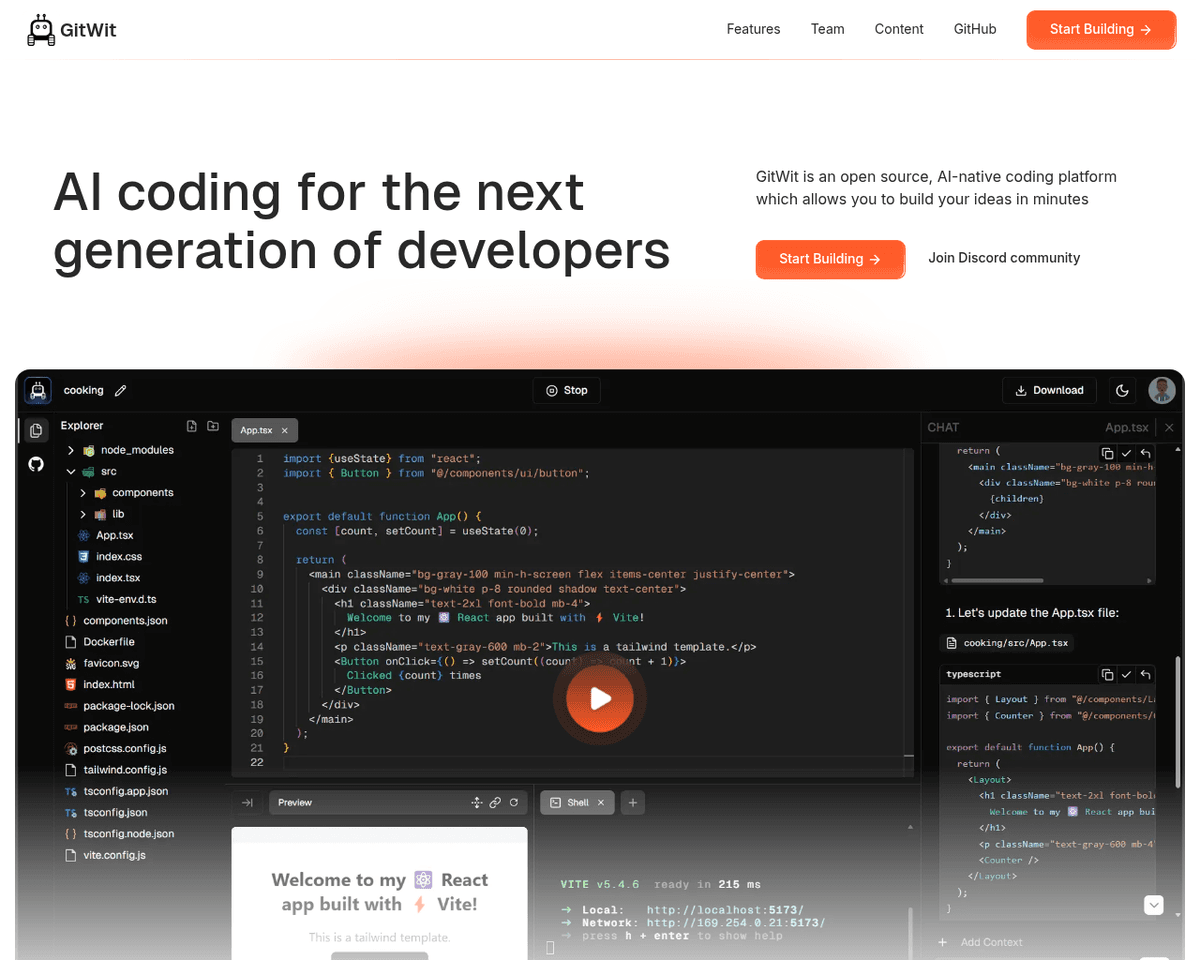Expand the components folder
The image size is (1200, 960).
pos(83,493)
